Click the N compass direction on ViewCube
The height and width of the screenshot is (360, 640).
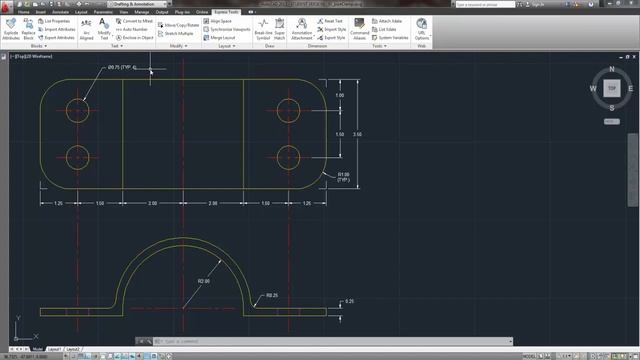pos(612,69)
